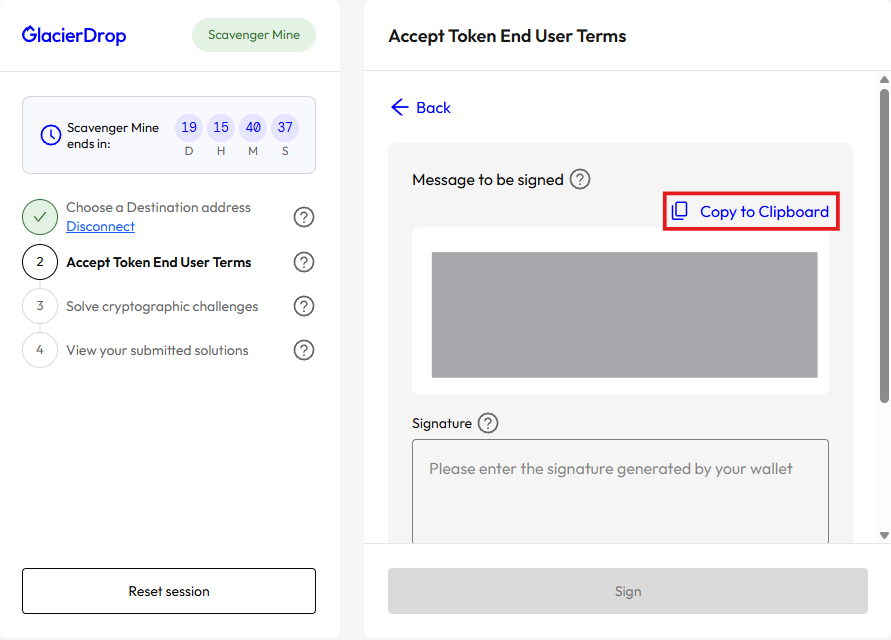Click the green checkmark on step one

40,217
